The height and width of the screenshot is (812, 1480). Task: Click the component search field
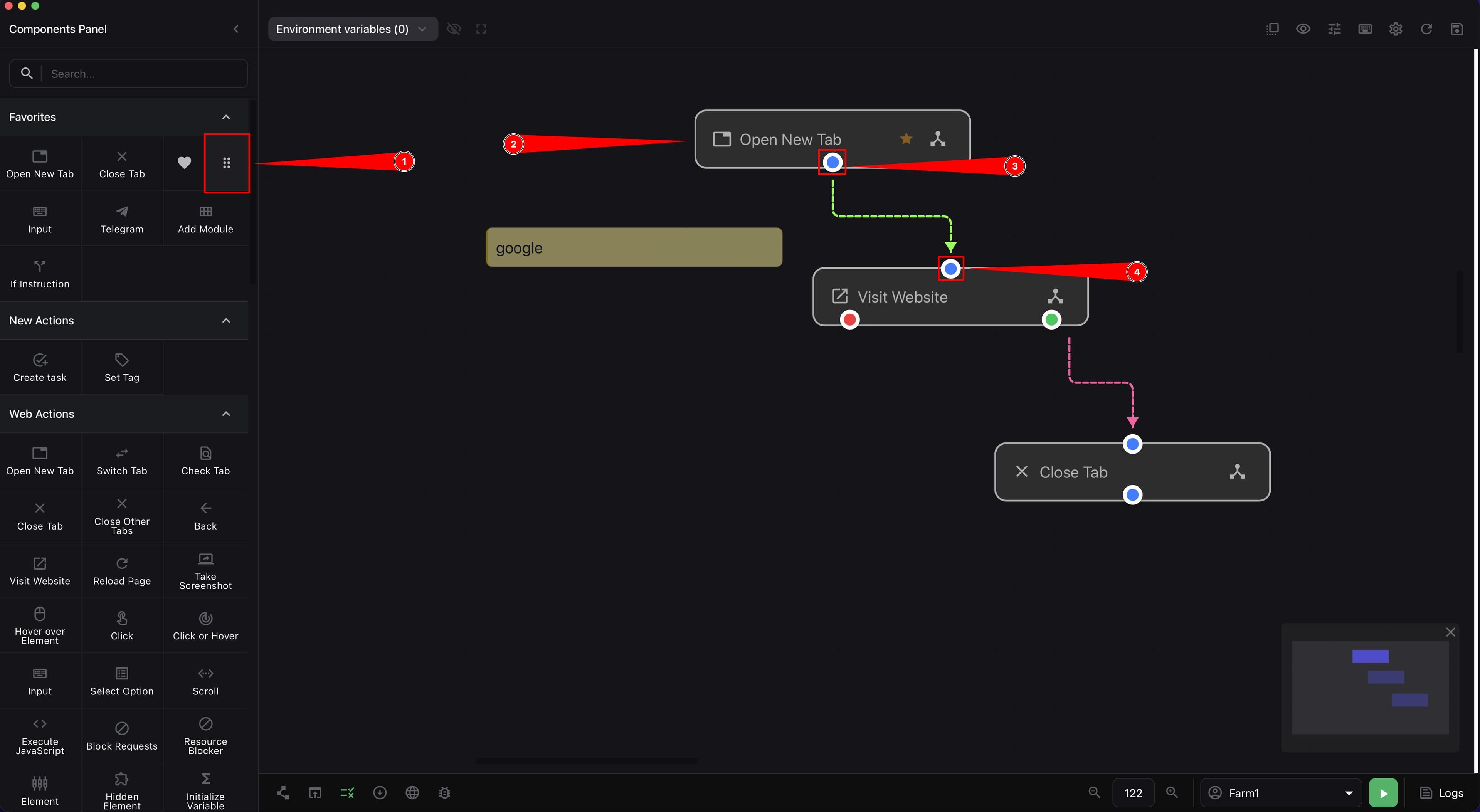[x=129, y=74]
